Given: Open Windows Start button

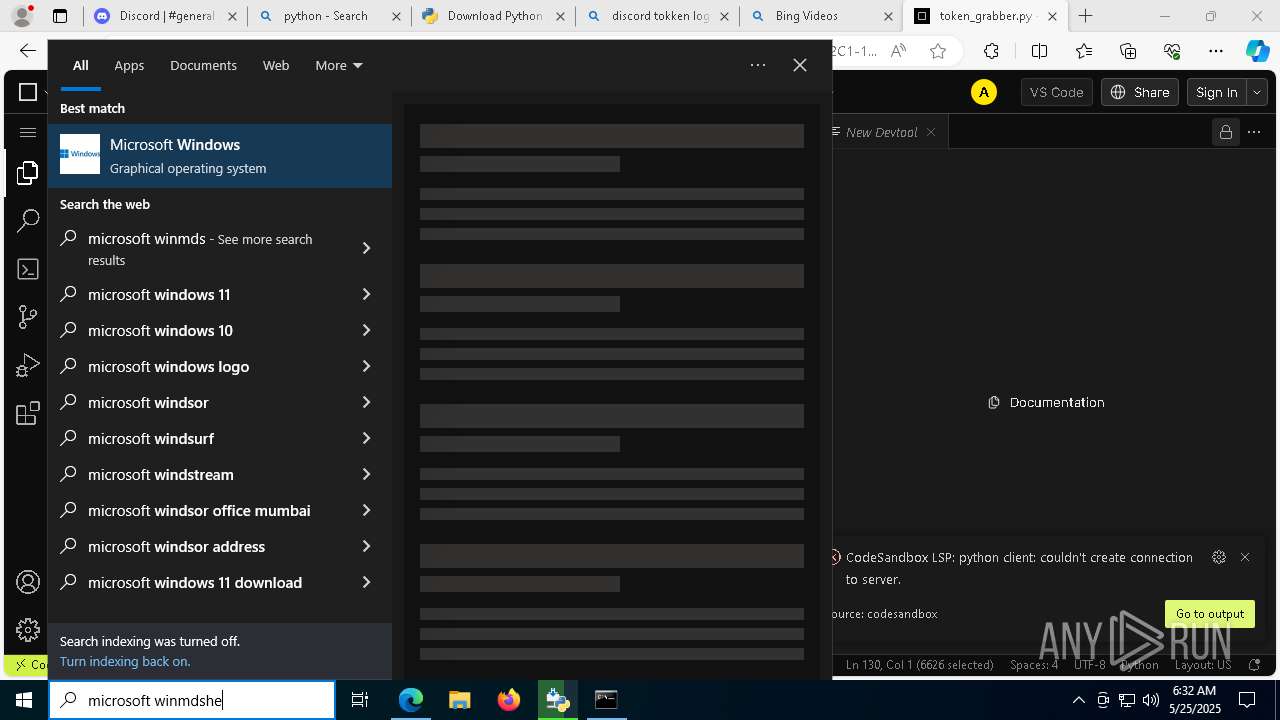Looking at the screenshot, I should 24,700.
